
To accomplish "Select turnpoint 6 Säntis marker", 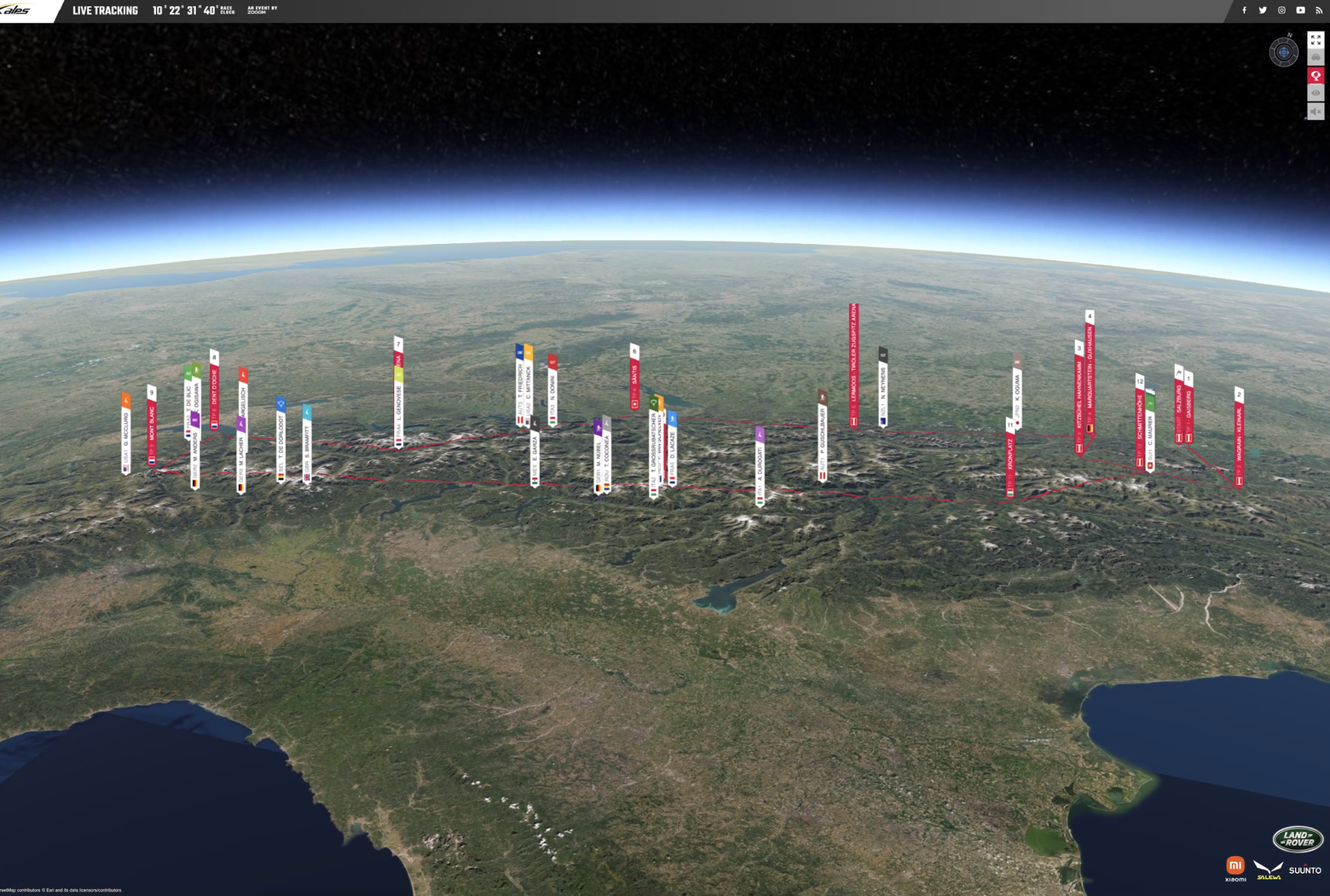I will pos(634,377).
